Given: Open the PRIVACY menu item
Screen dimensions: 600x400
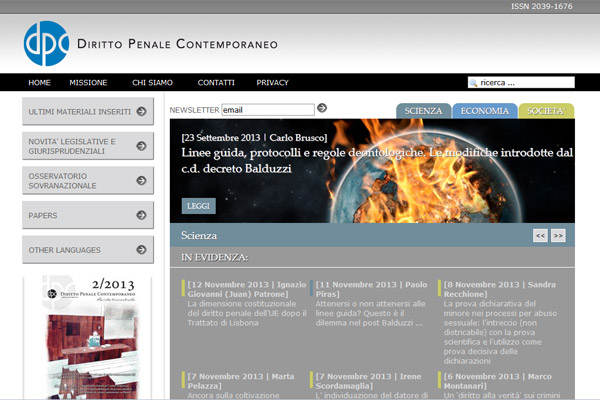Looking at the screenshot, I should pos(272,83).
